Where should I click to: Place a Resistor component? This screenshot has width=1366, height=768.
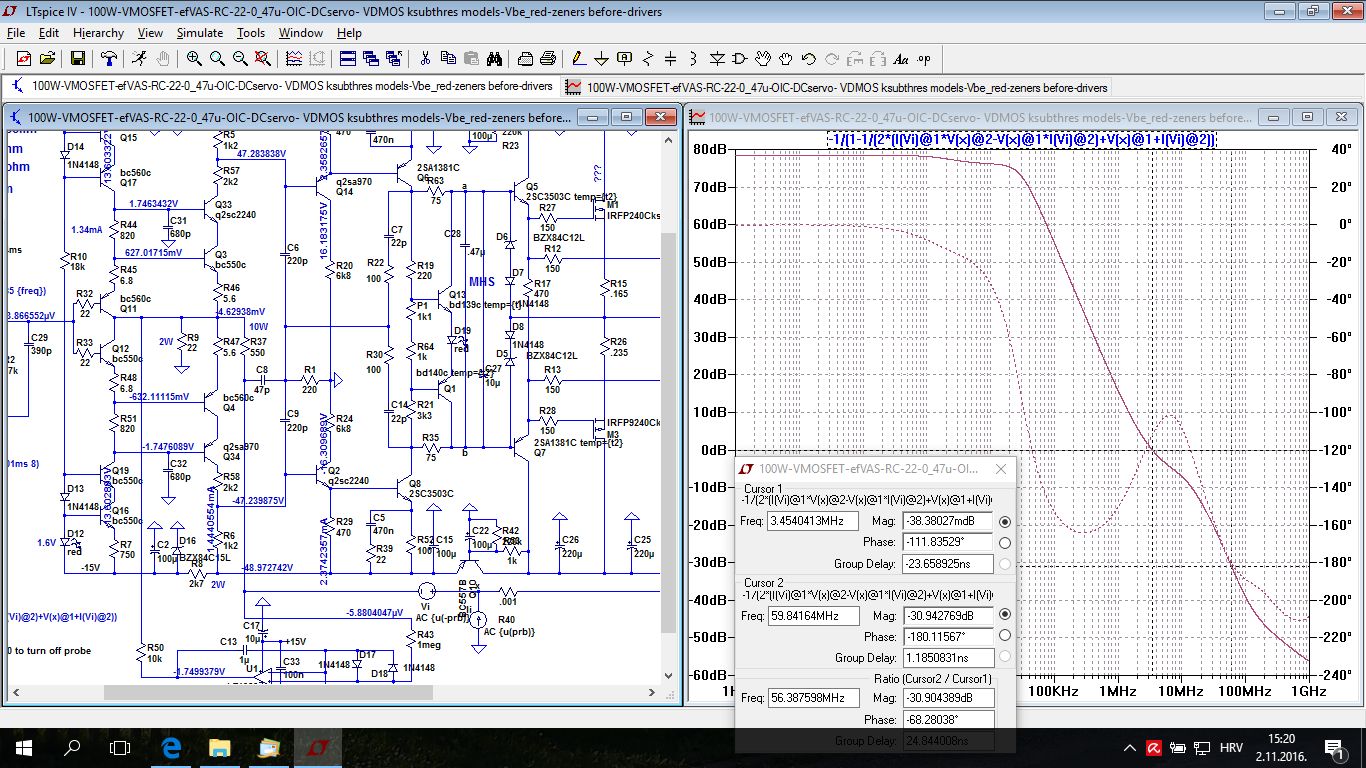(648, 58)
